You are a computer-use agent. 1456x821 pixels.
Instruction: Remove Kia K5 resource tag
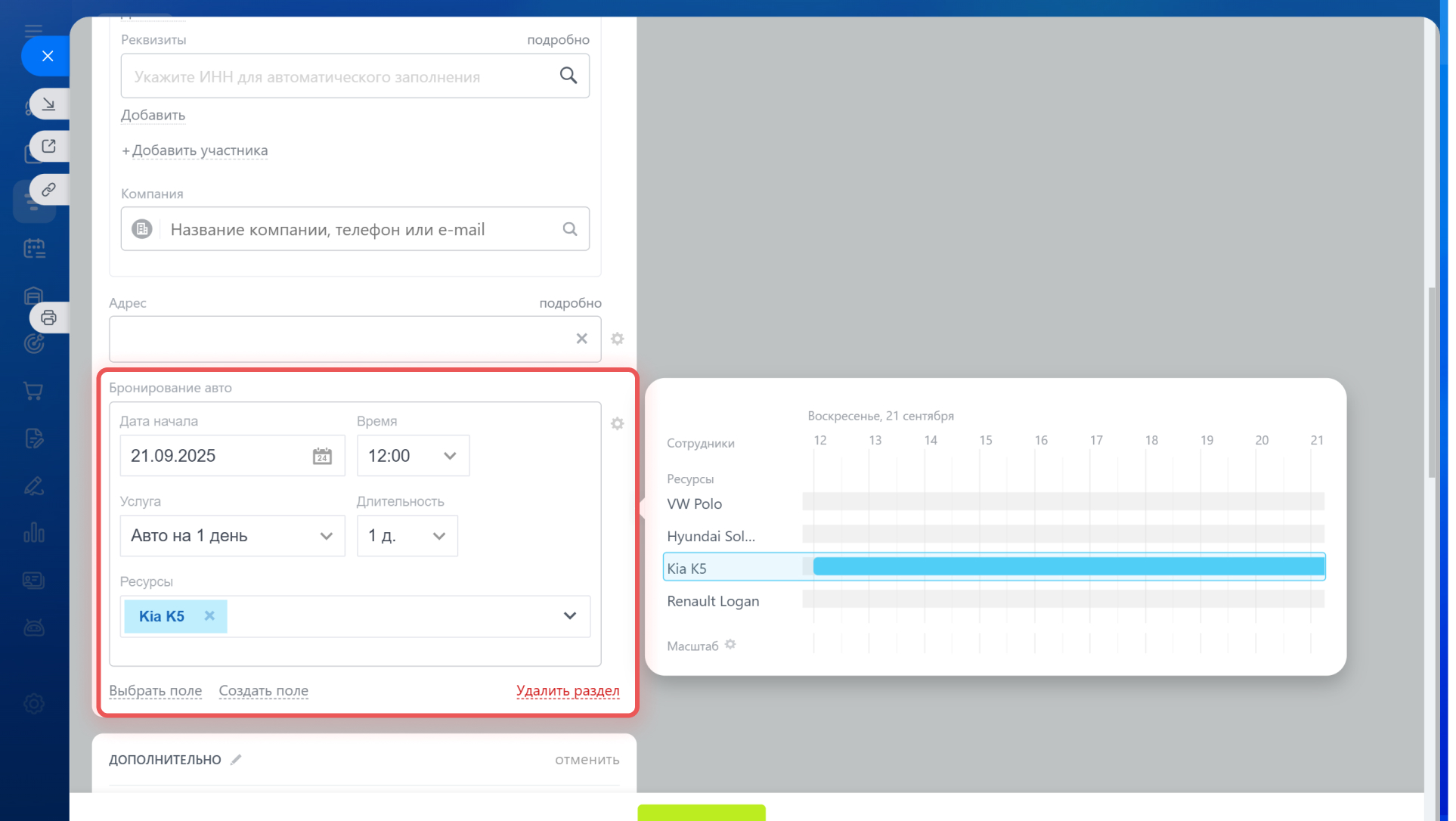pos(209,616)
